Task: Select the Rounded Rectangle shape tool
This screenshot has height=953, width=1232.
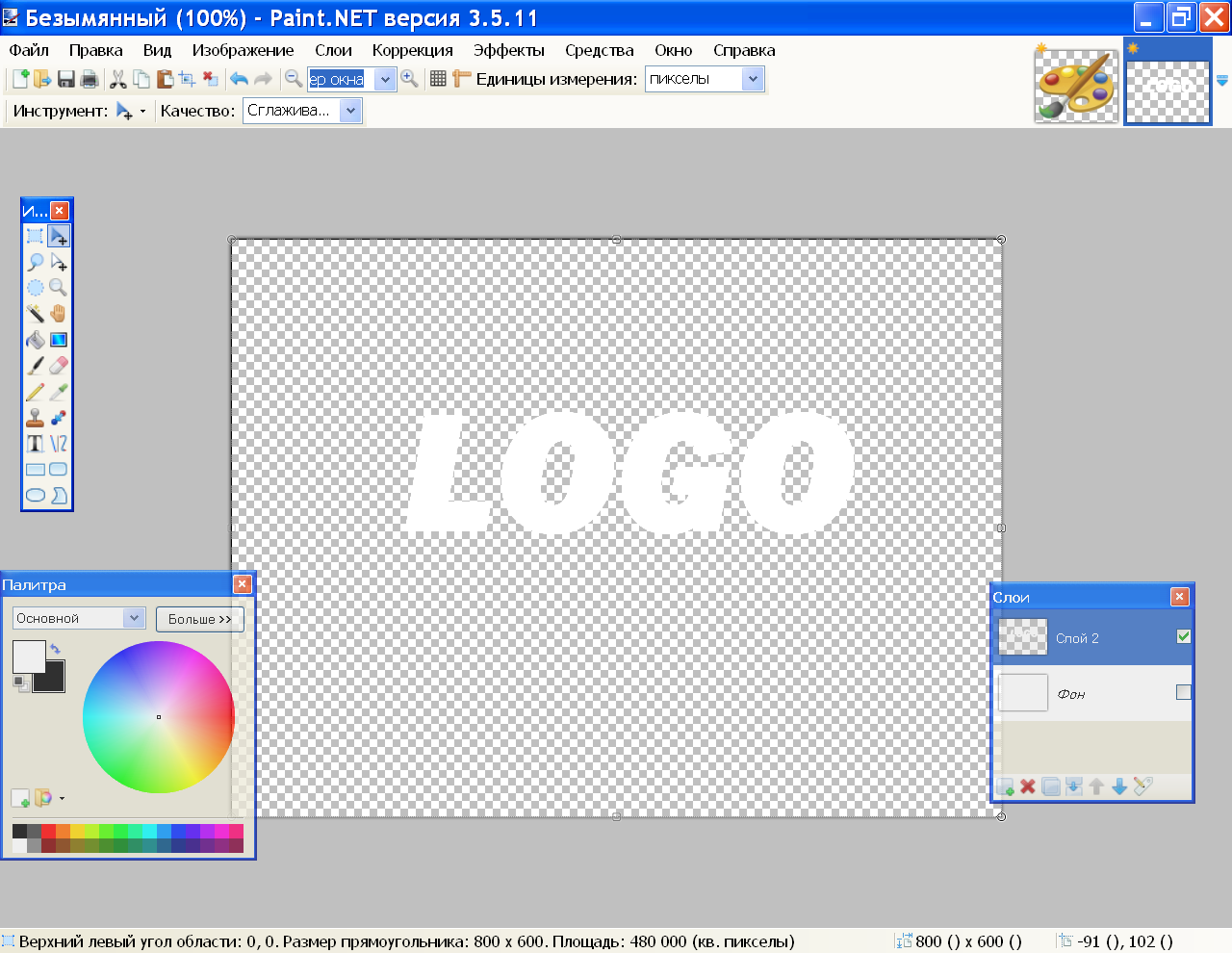Action: coord(59,470)
